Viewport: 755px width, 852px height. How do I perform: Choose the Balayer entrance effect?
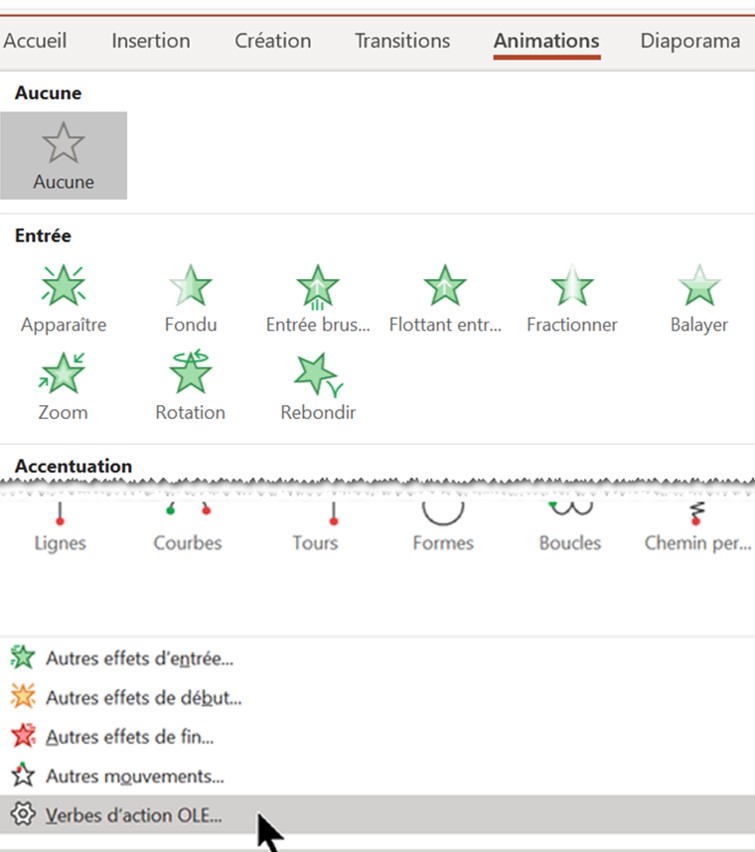(699, 298)
